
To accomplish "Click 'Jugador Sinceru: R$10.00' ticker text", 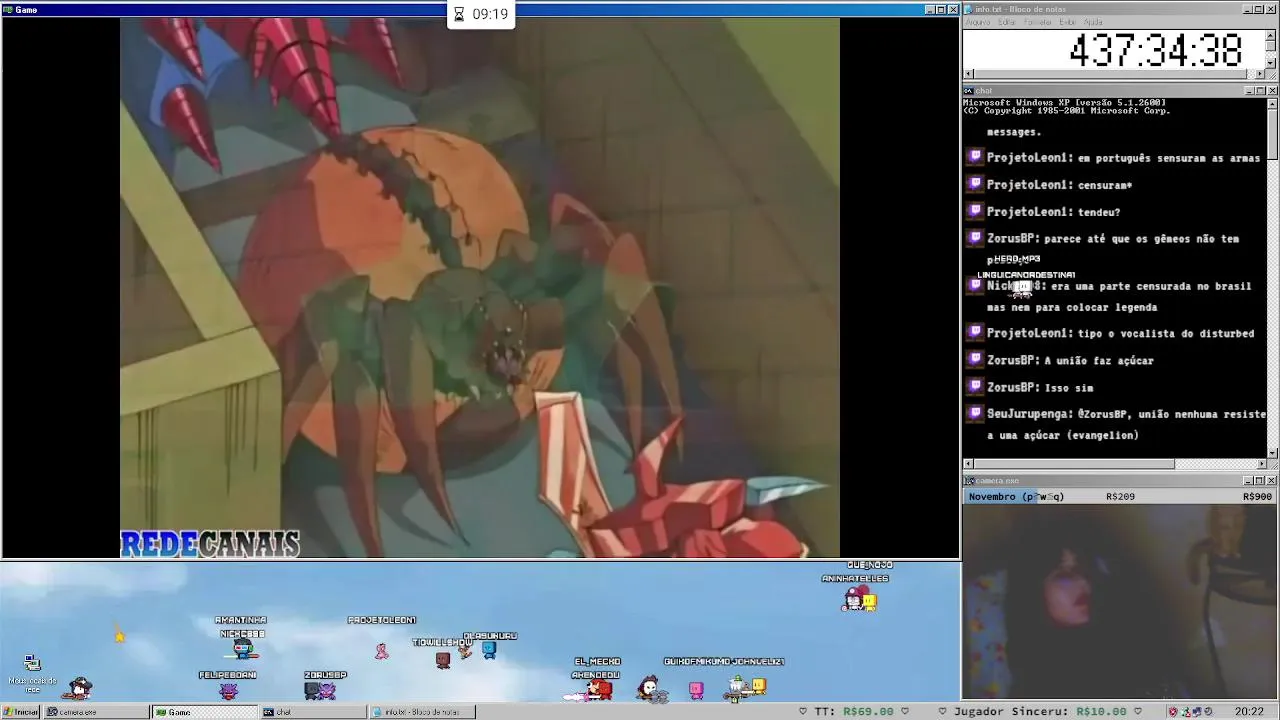I will pos(1040,712).
